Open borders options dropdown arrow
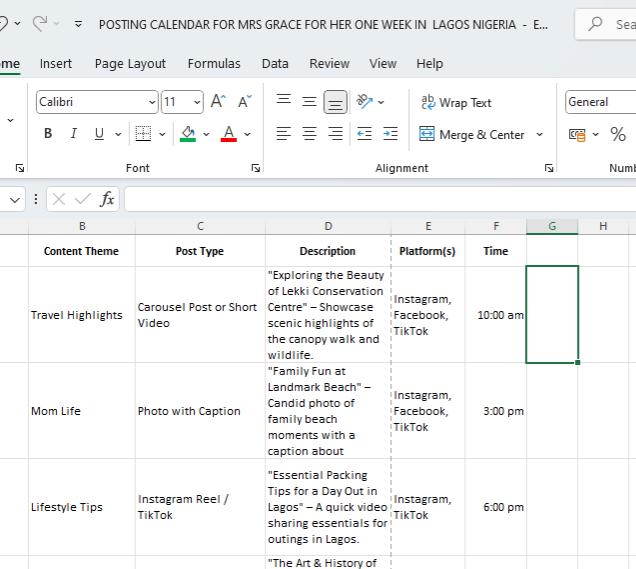The width and height of the screenshot is (636, 569). click(x=162, y=134)
